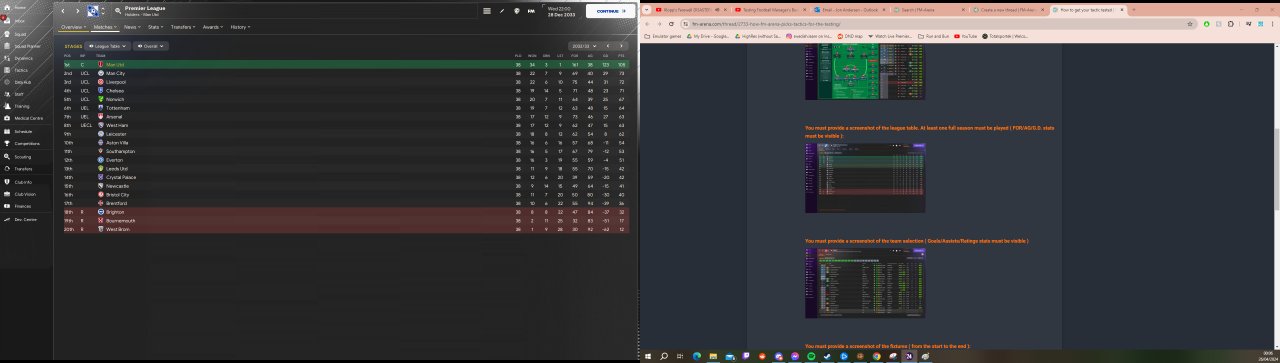
Task: Open the Transfers tab dropdown
Action: click(x=184, y=27)
